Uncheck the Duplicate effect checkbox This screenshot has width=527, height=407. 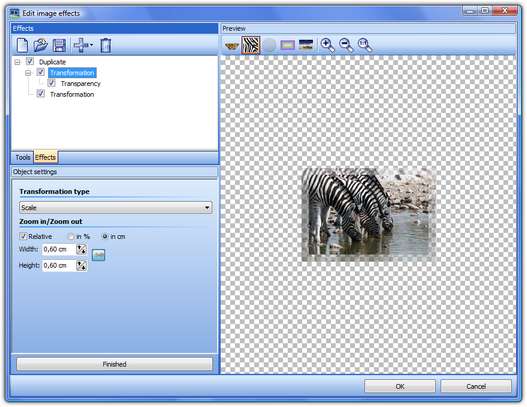30,61
